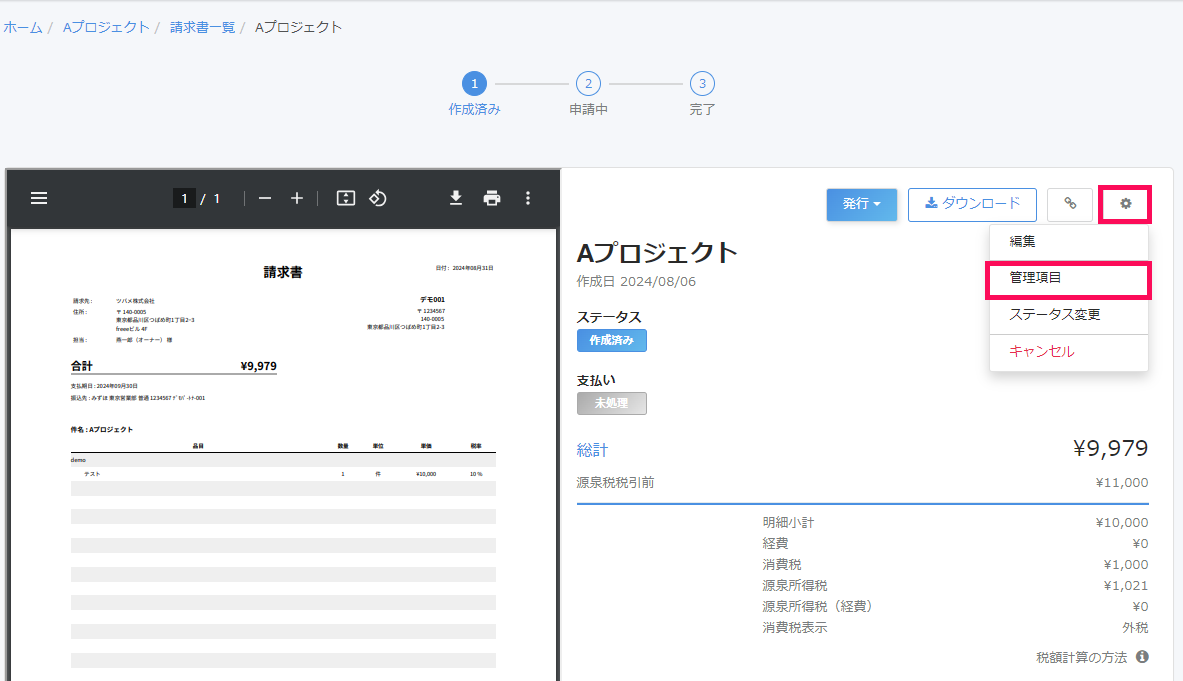This screenshot has width=1183, height=681.
Task: Click the info icon beside 税額計算の方法
Action: [x=1142, y=657]
